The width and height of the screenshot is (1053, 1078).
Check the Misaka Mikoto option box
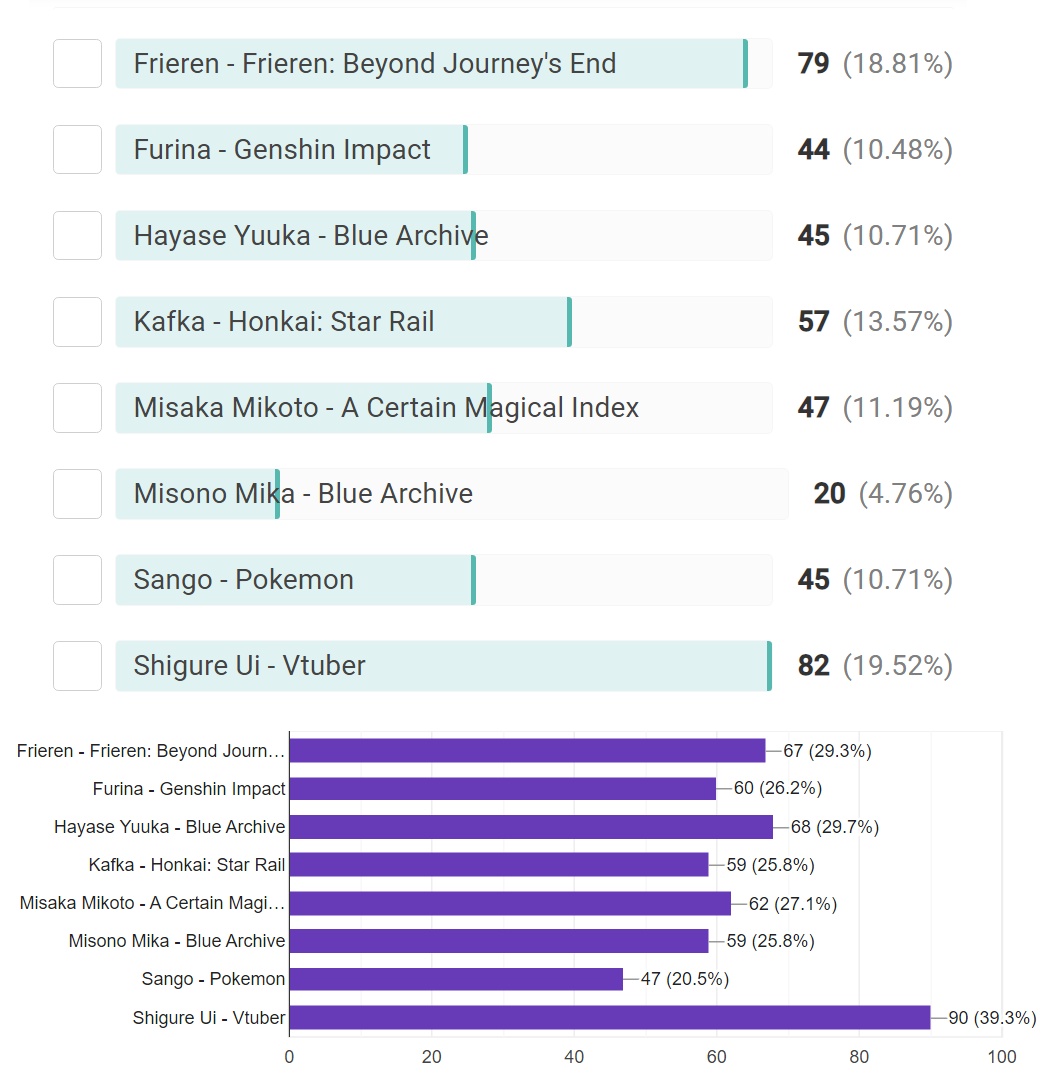(x=77, y=408)
